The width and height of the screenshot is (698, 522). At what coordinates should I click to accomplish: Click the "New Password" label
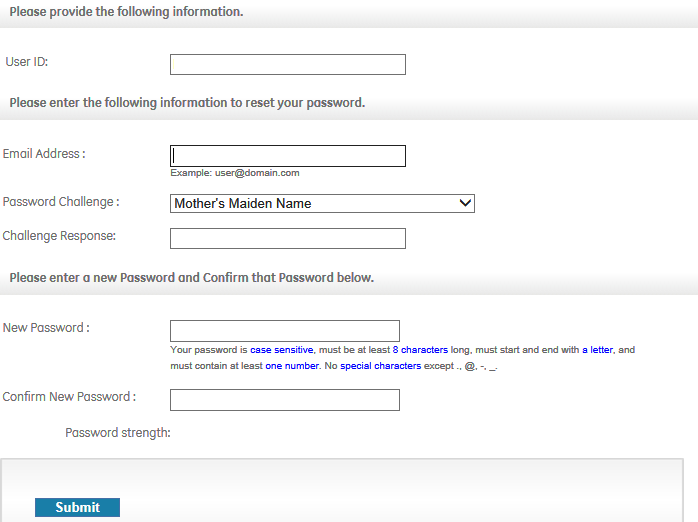point(43,328)
